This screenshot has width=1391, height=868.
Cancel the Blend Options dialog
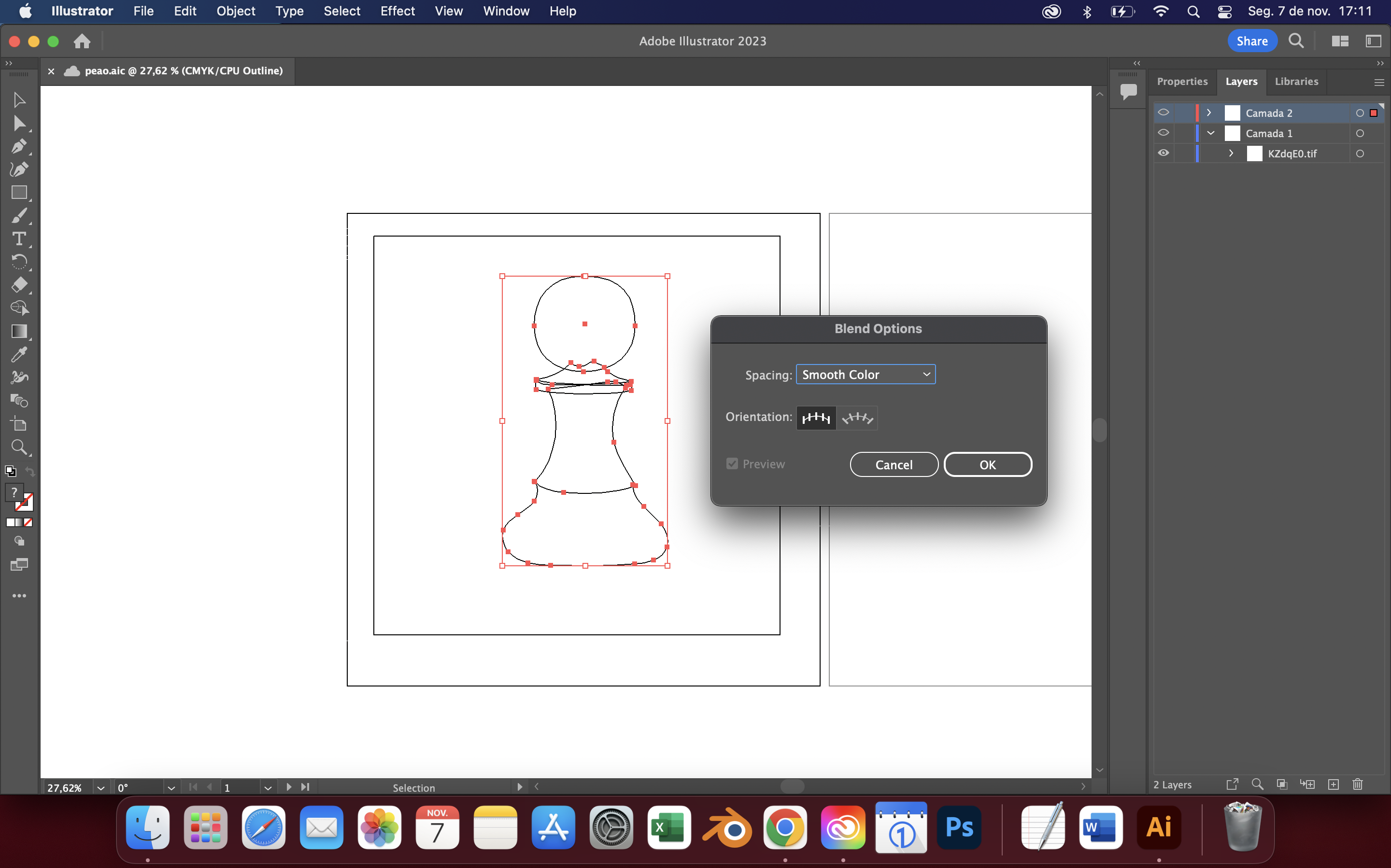click(893, 464)
